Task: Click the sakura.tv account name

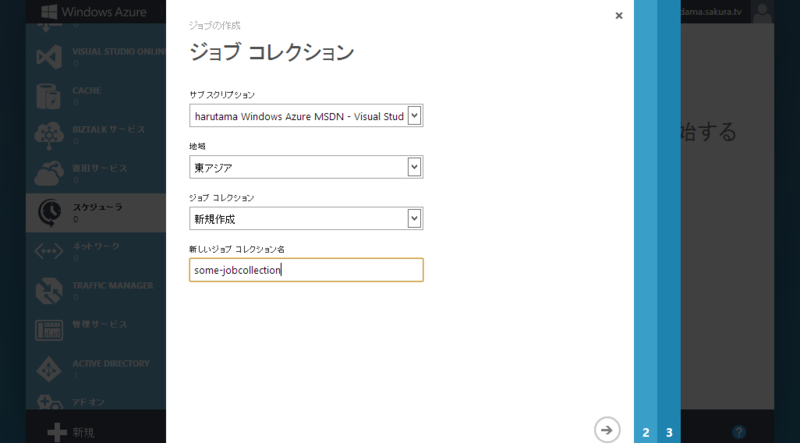Action: click(x=711, y=11)
